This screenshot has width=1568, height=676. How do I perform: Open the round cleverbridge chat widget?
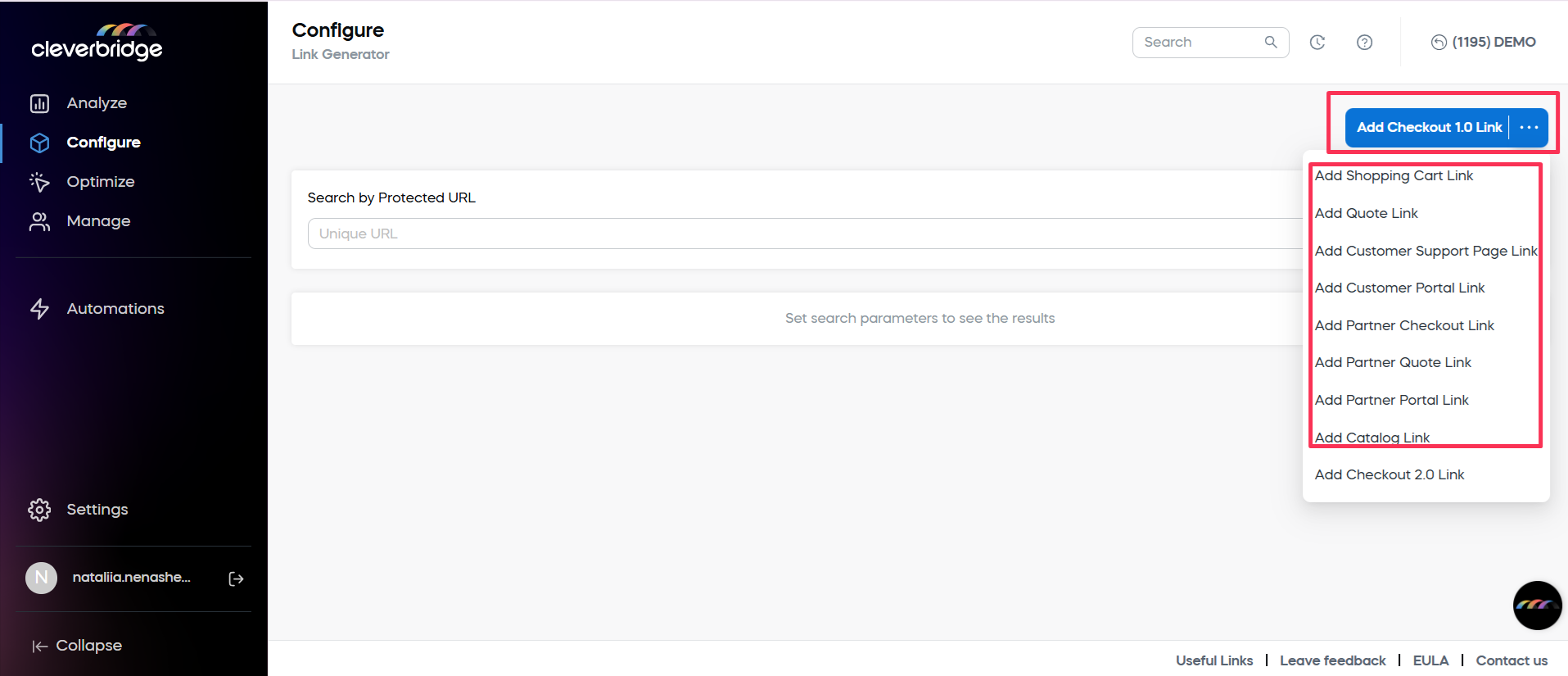tap(1537, 605)
